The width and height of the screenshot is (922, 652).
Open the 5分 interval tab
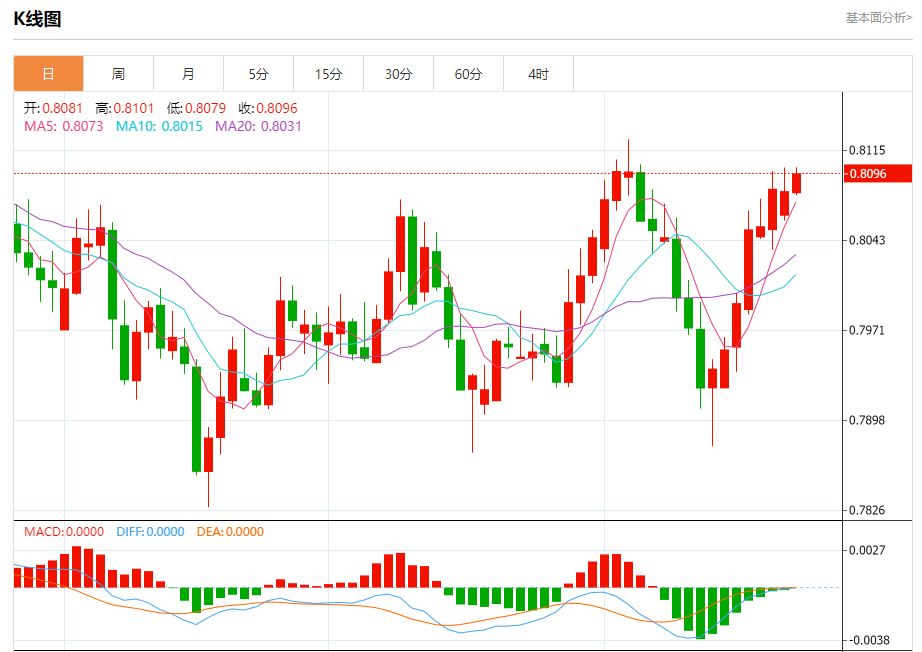(258, 73)
